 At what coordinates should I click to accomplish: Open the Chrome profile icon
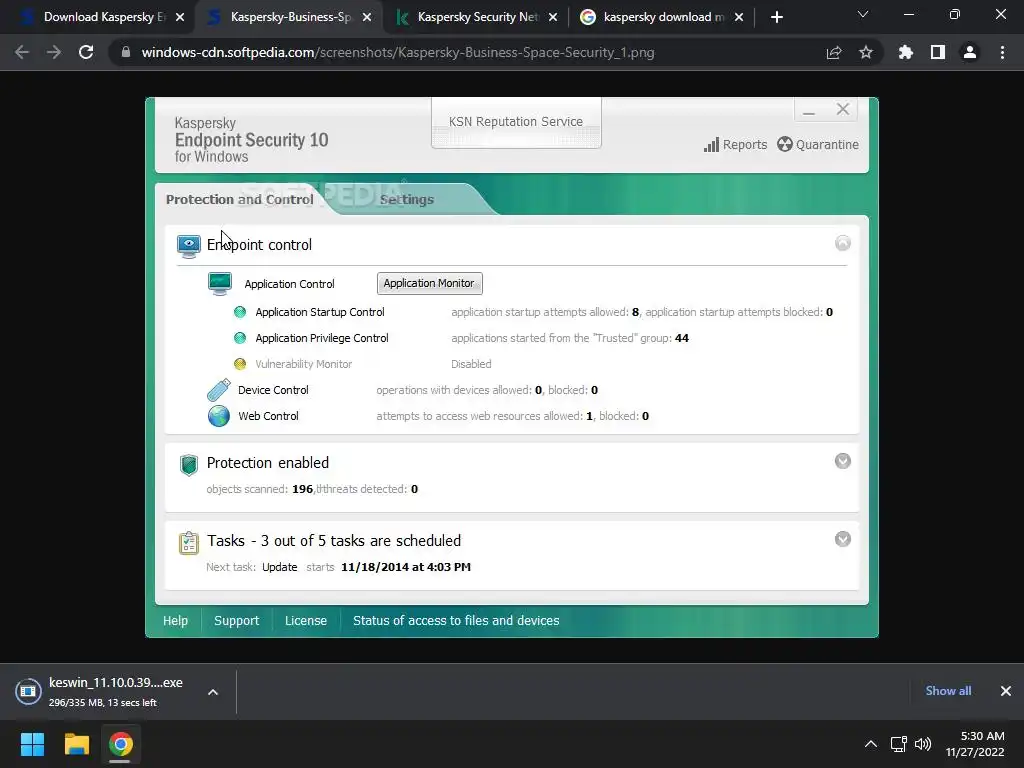(970, 52)
